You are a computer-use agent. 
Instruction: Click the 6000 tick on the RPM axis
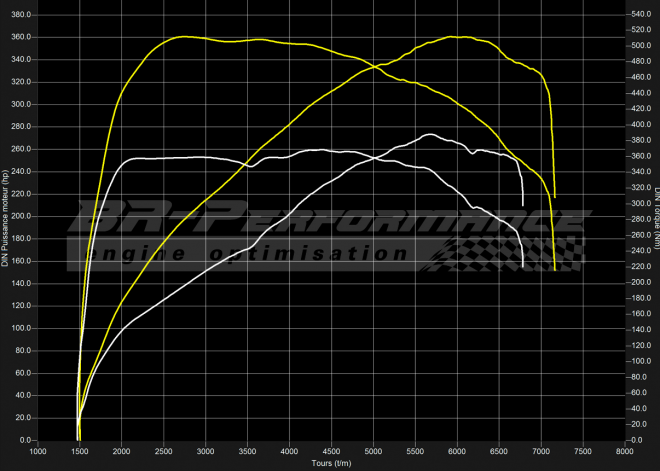point(457,451)
